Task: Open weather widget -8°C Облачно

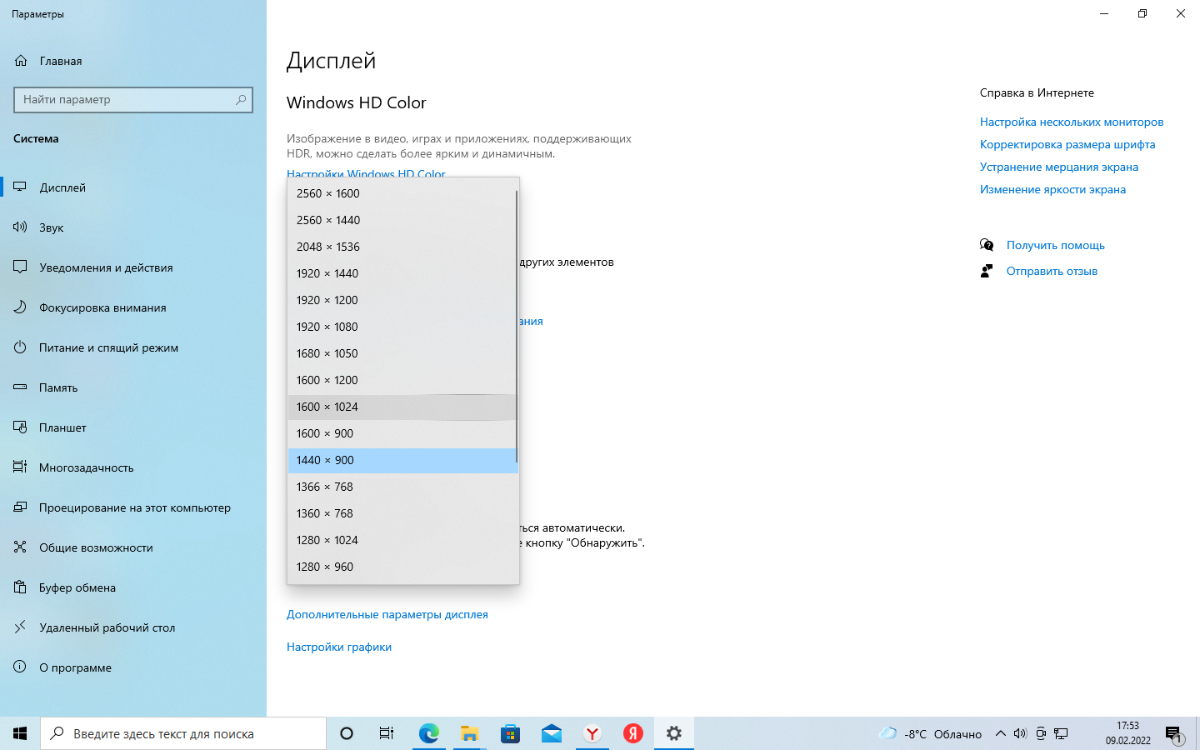Action: pyautogui.click(x=930, y=734)
